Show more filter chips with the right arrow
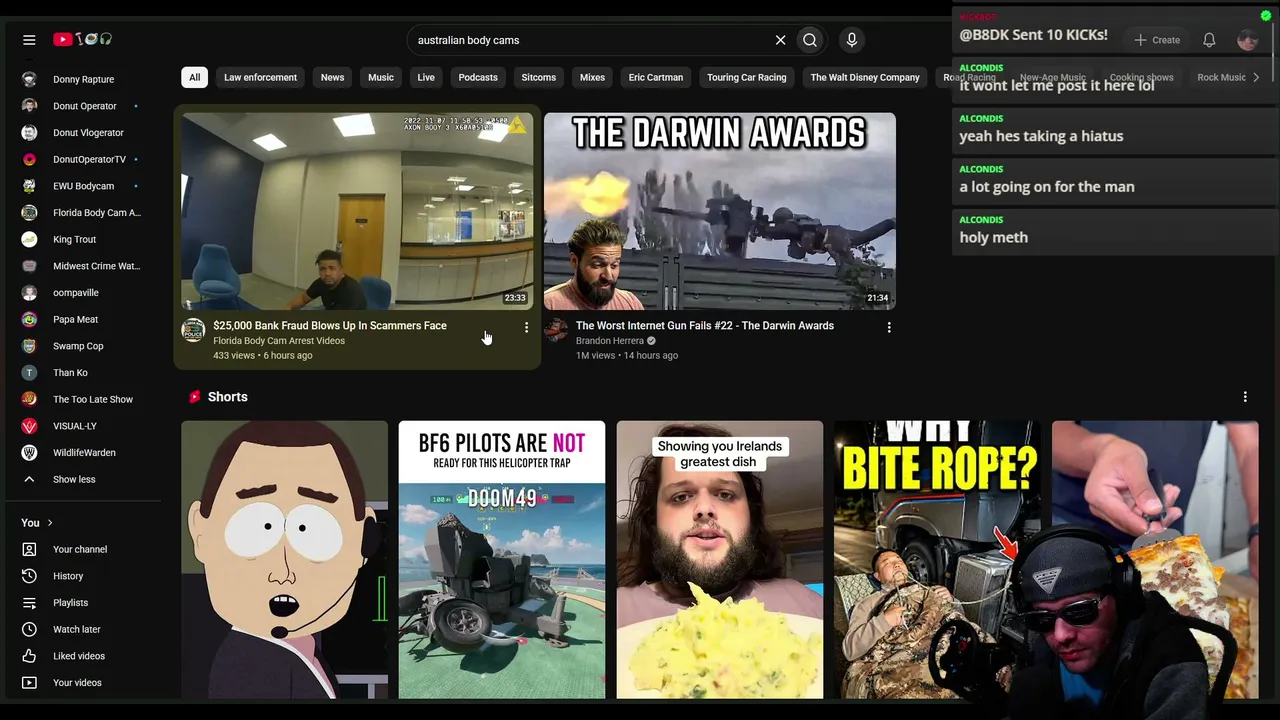1280x720 pixels. (1256, 77)
